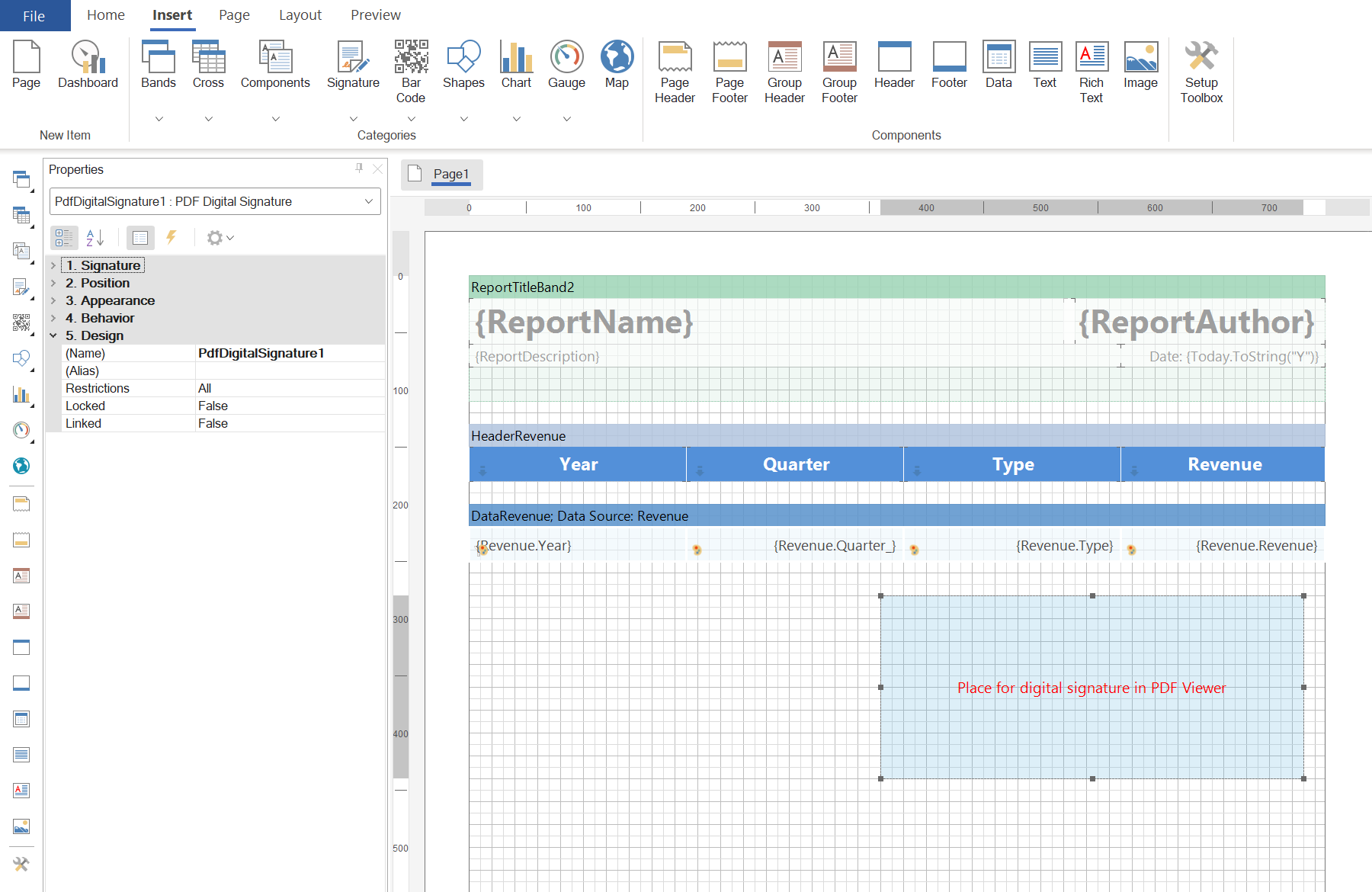
Task: Insert a Text component from the ribbon
Action: 1045,64
